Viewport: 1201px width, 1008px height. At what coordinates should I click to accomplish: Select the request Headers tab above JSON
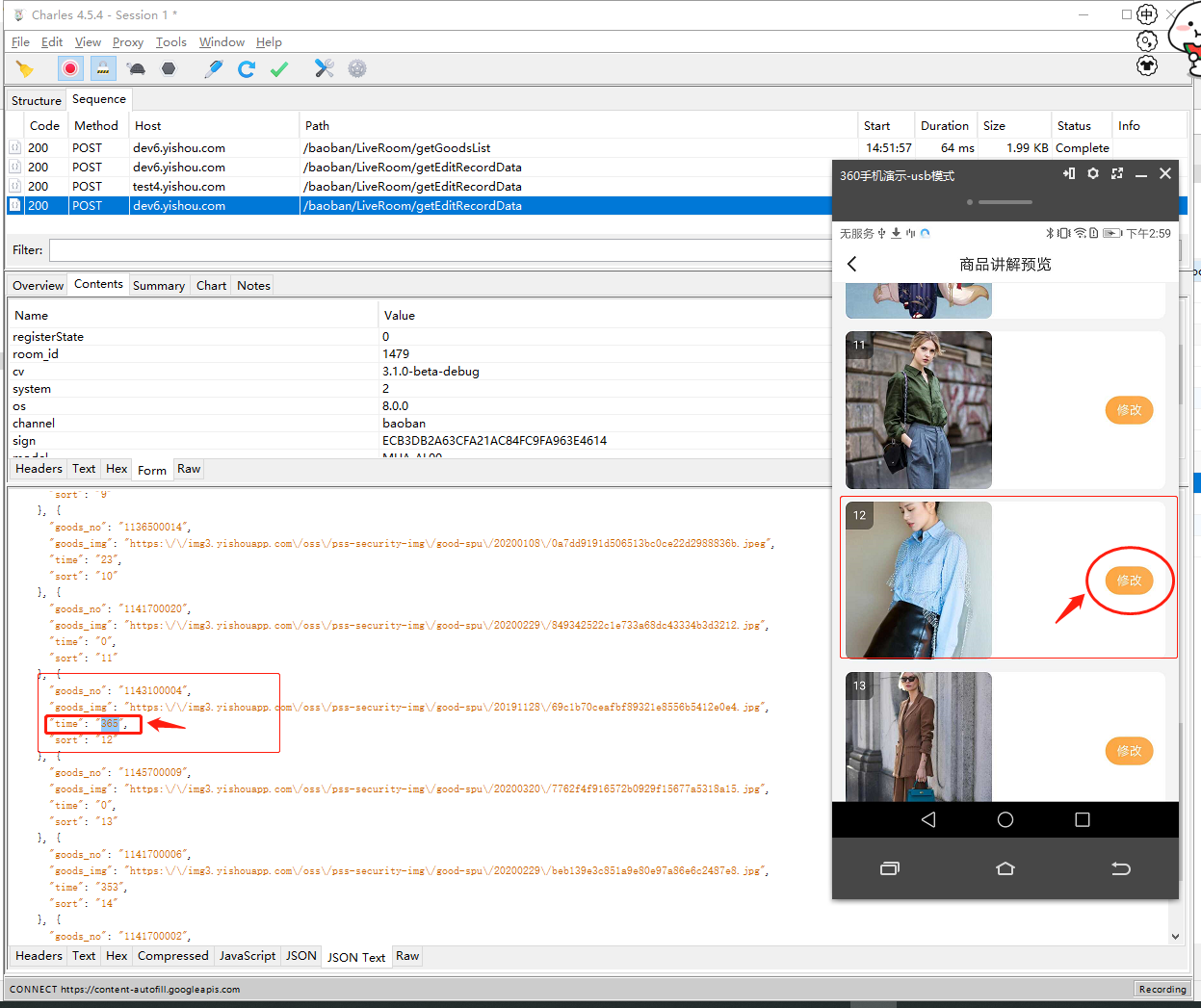pyautogui.click(x=39, y=469)
